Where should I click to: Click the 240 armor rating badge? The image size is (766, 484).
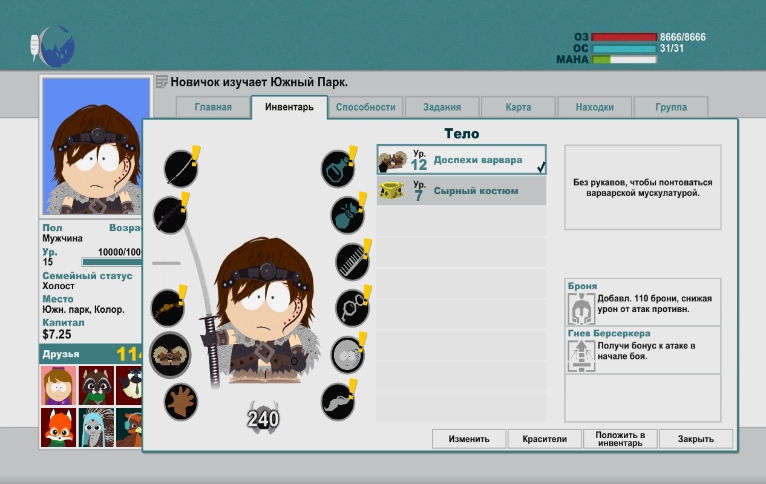coord(263,418)
